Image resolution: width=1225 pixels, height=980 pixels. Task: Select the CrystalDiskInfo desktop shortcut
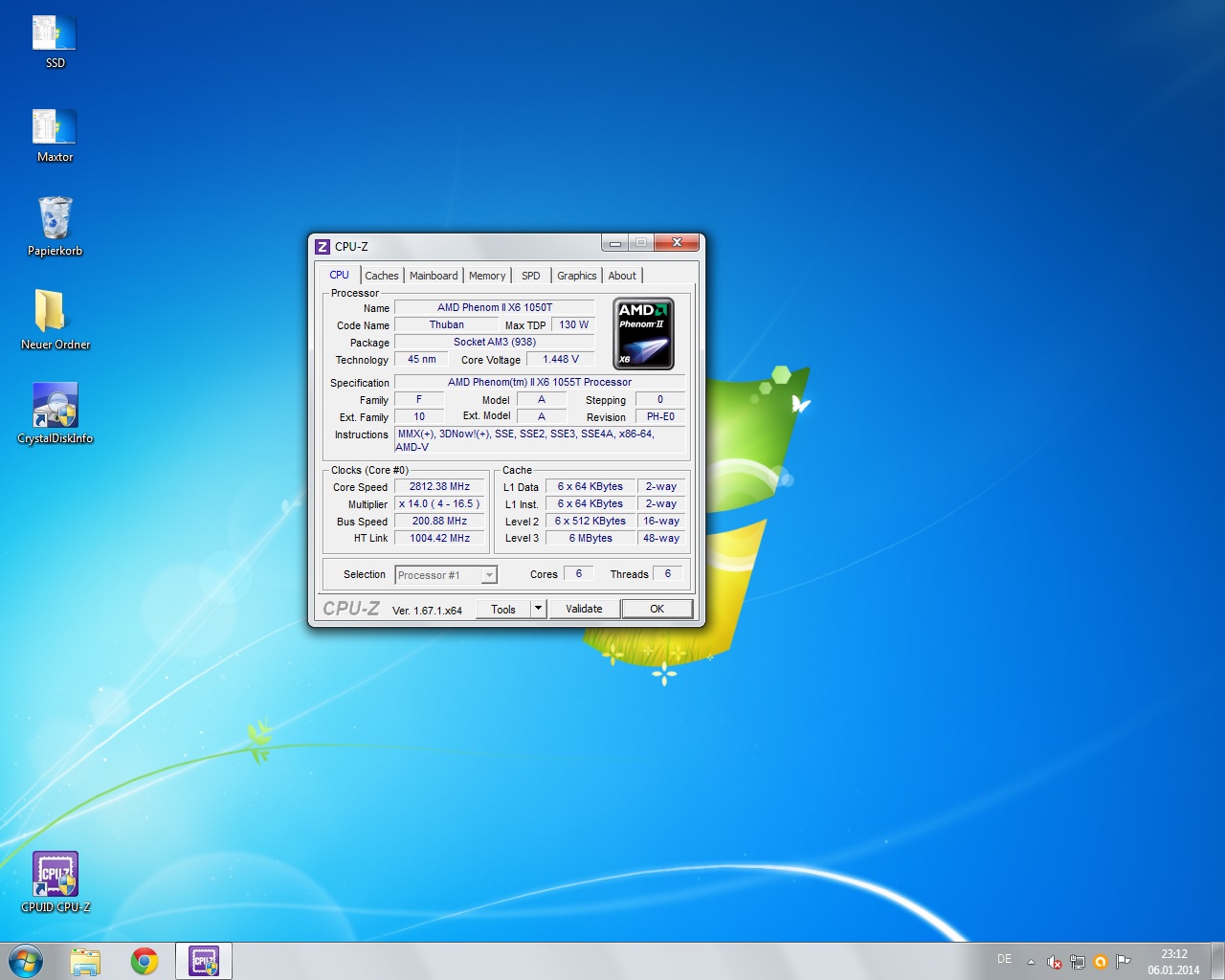(x=55, y=413)
